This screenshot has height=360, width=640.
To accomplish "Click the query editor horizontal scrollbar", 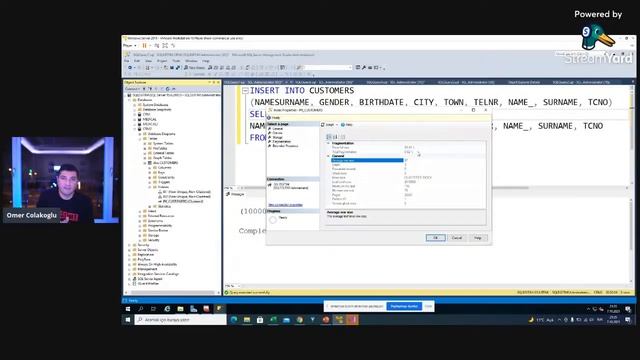I will pyautogui.click(x=435, y=188).
